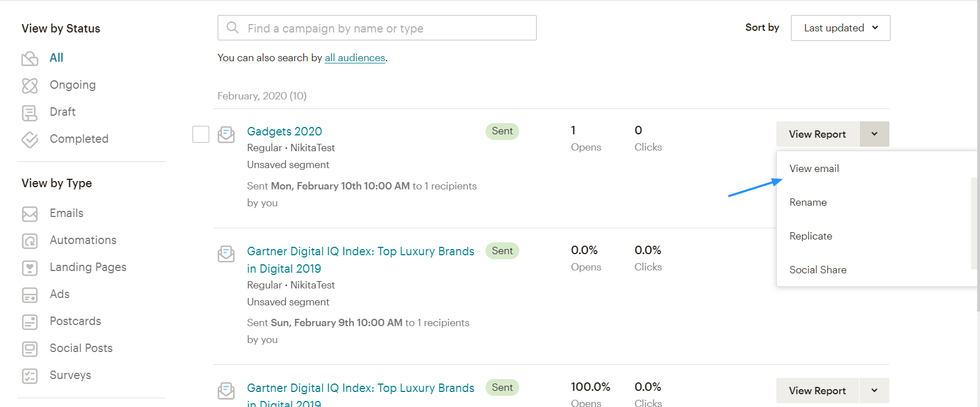Click the Landing Pages icon
This screenshot has width=980, height=407.
point(30,267)
